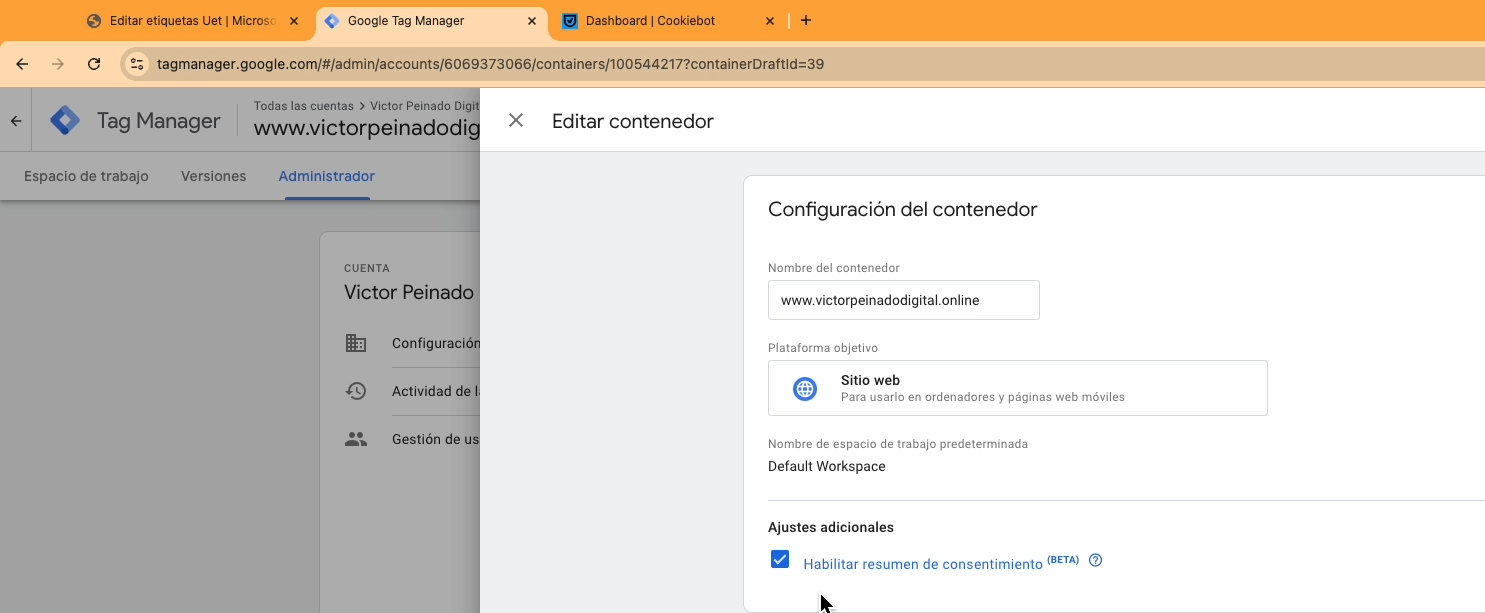
Task: Switch to Dashboard Cookiebot browser tab
Action: coord(668,20)
